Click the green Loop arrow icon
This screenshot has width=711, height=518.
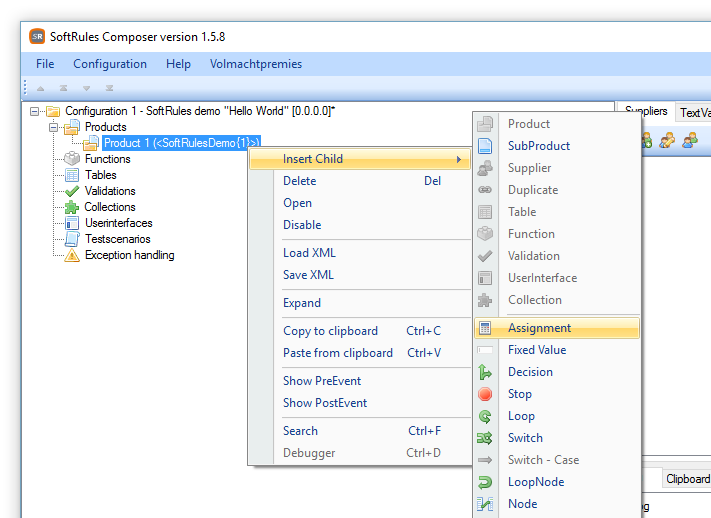click(x=485, y=416)
